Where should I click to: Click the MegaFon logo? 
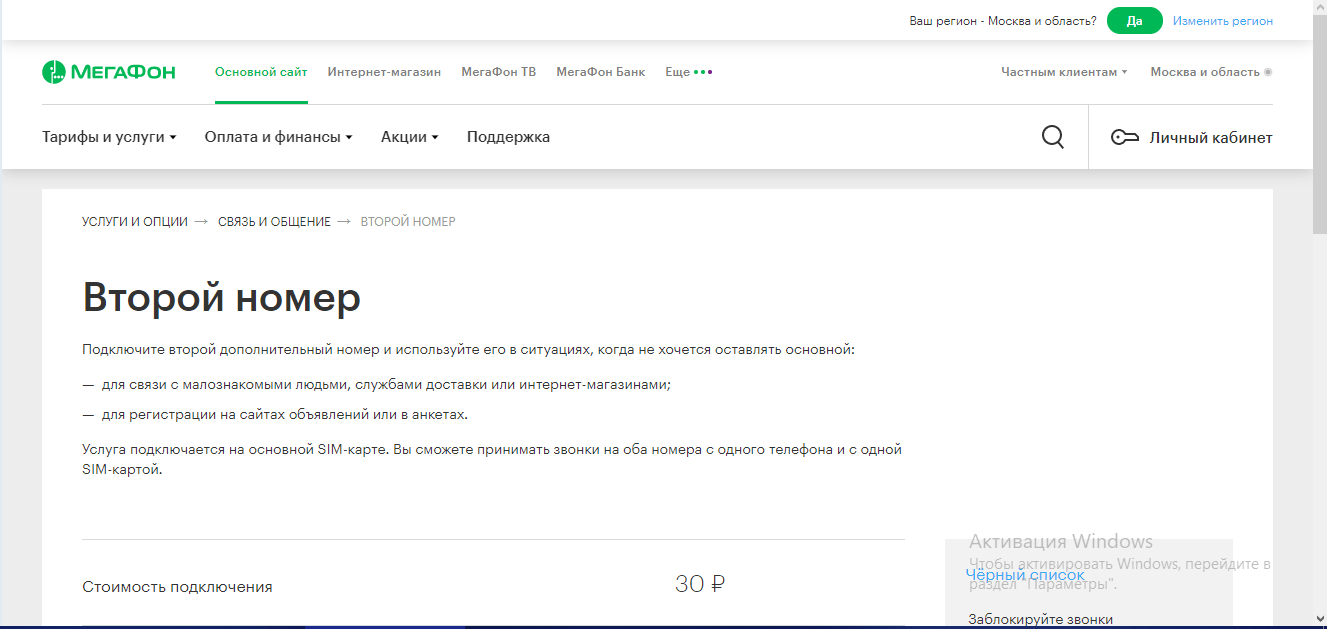(109, 72)
